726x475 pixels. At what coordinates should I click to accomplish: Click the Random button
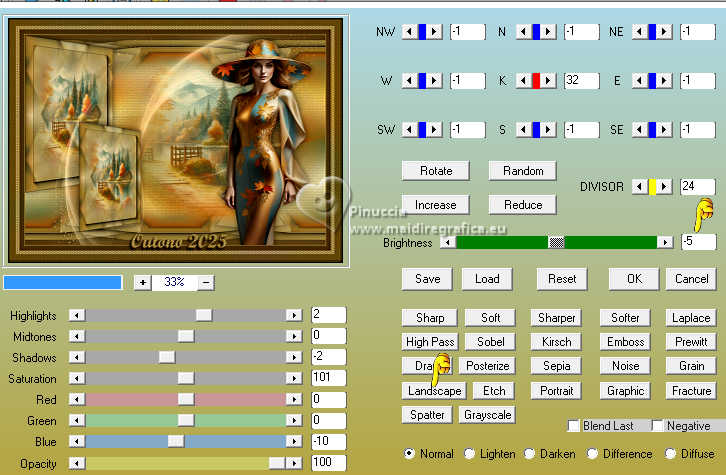523,171
